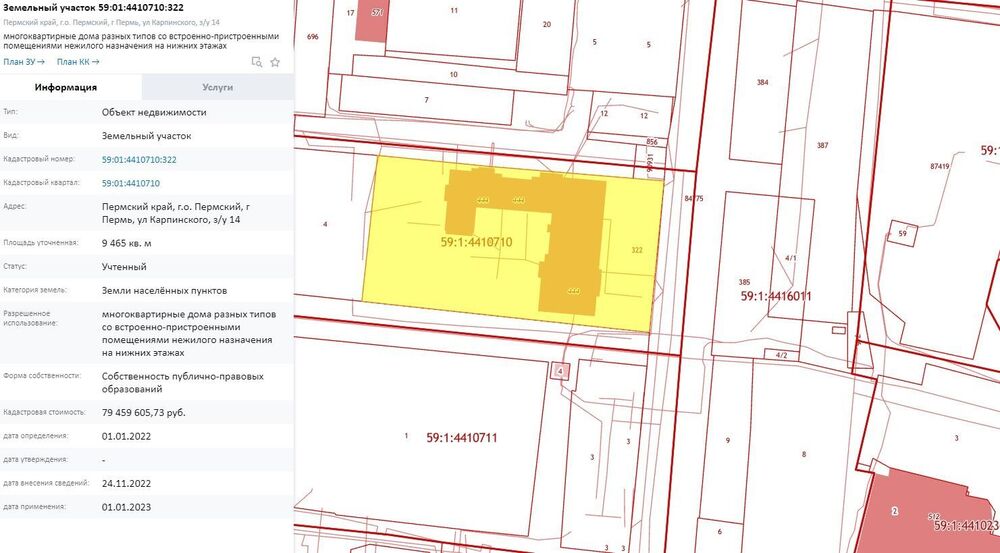
Task: Add parcel to favorites with star icon
Action: click(x=275, y=62)
